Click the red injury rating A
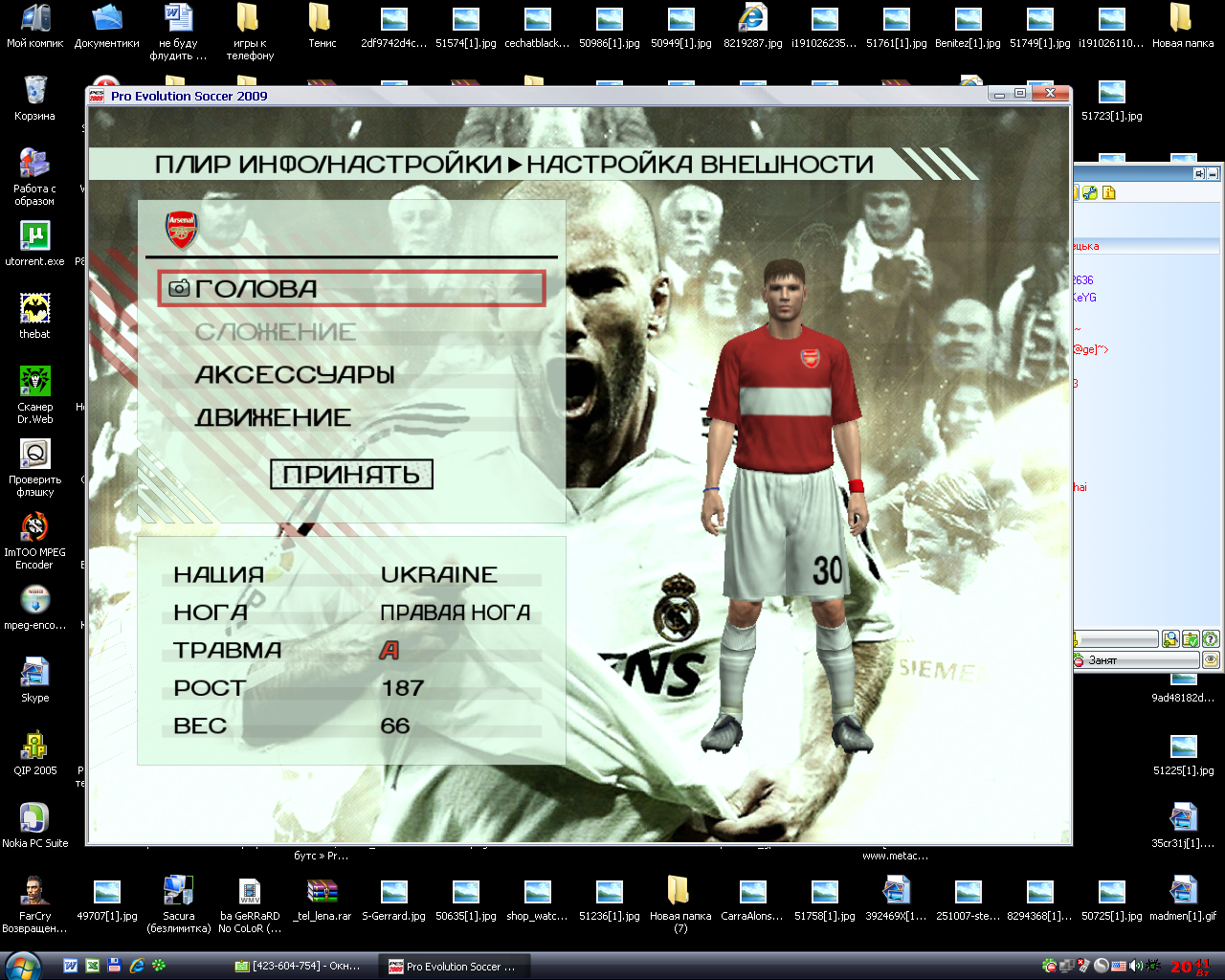The height and width of the screenshot is (980, 1225). pyautogui.click(x=389, y=650)
